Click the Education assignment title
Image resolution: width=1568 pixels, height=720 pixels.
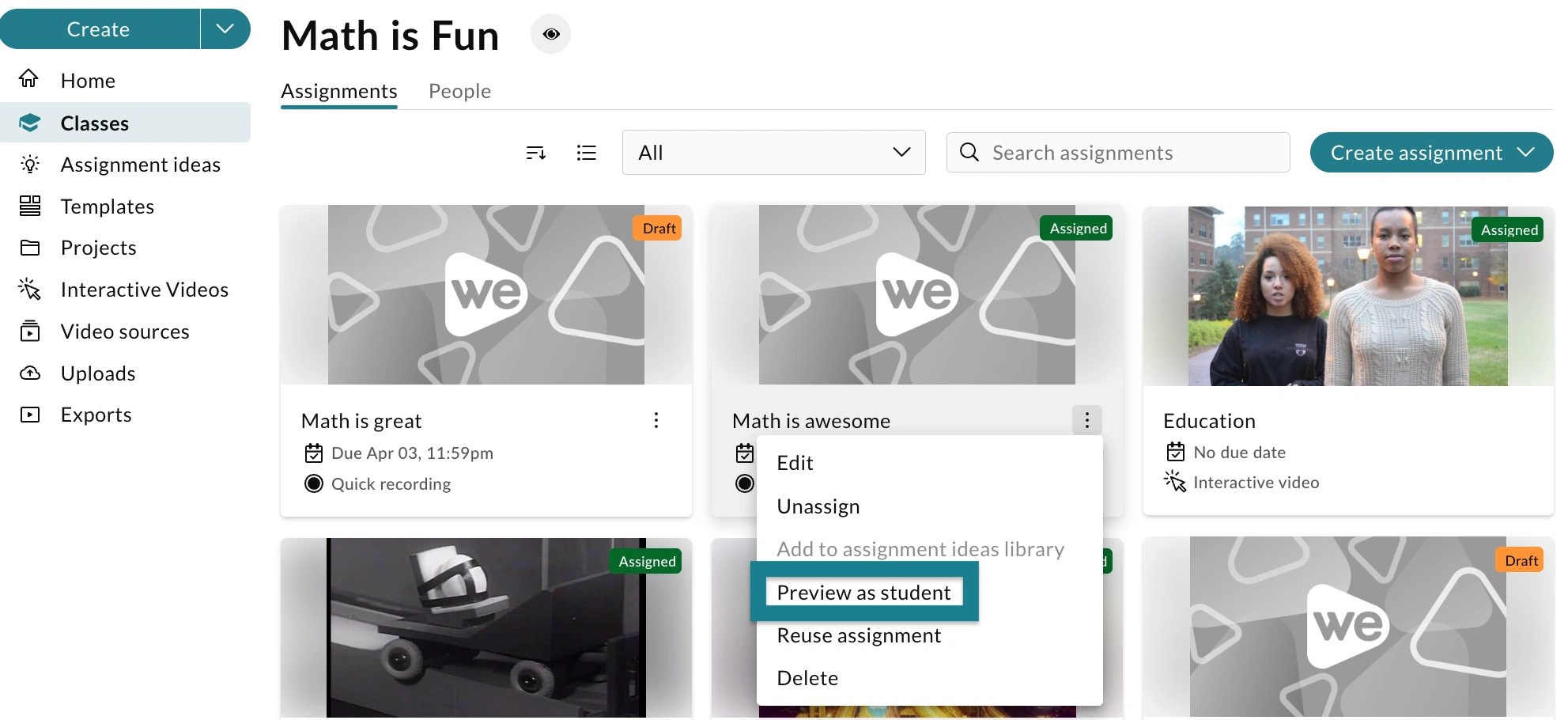tap(1209, 421)
